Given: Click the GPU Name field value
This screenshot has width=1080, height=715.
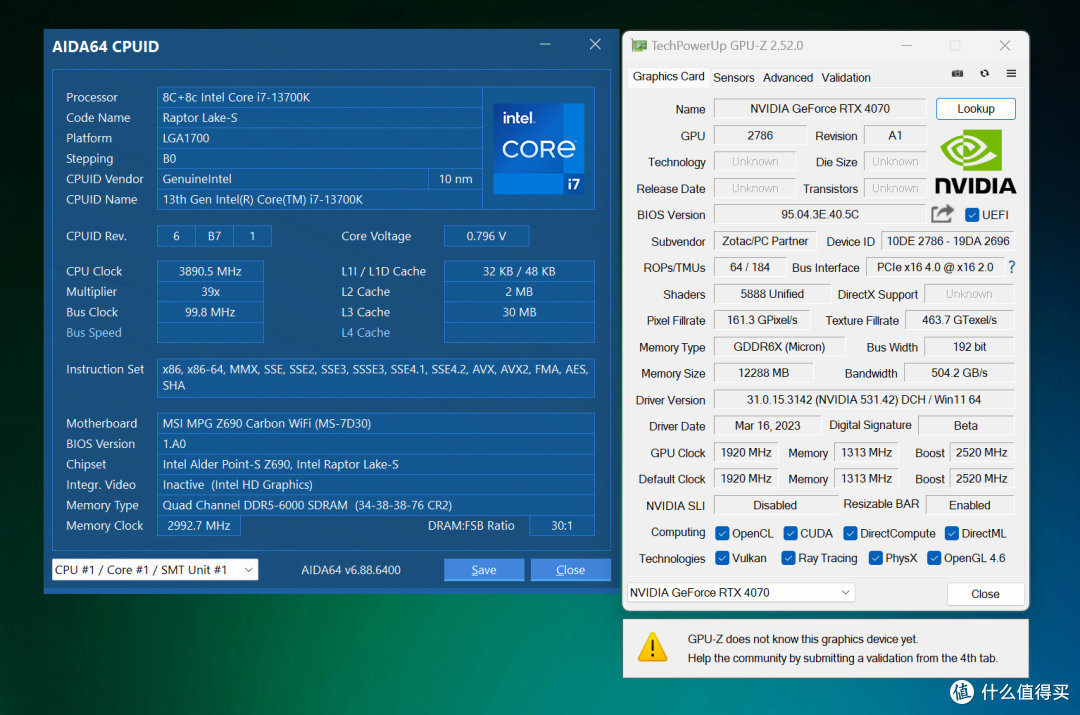Looking at the screenshot, I should (820, 109).
